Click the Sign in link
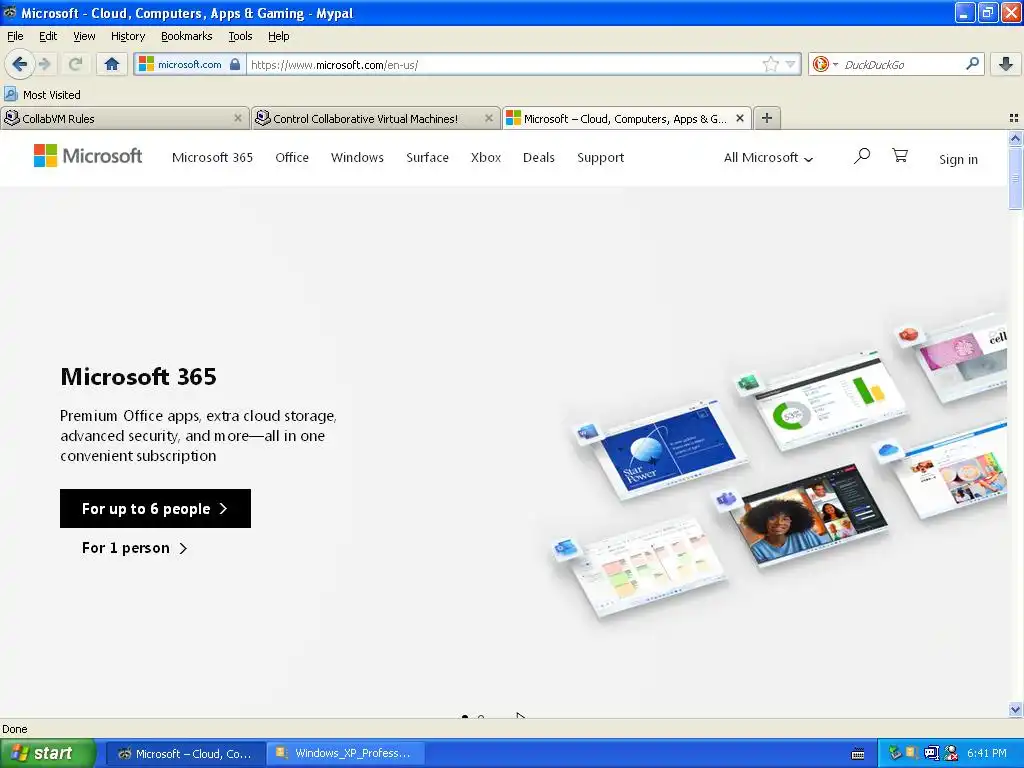The height and width of the screenshot is (768, 1024). click(958, 159)
